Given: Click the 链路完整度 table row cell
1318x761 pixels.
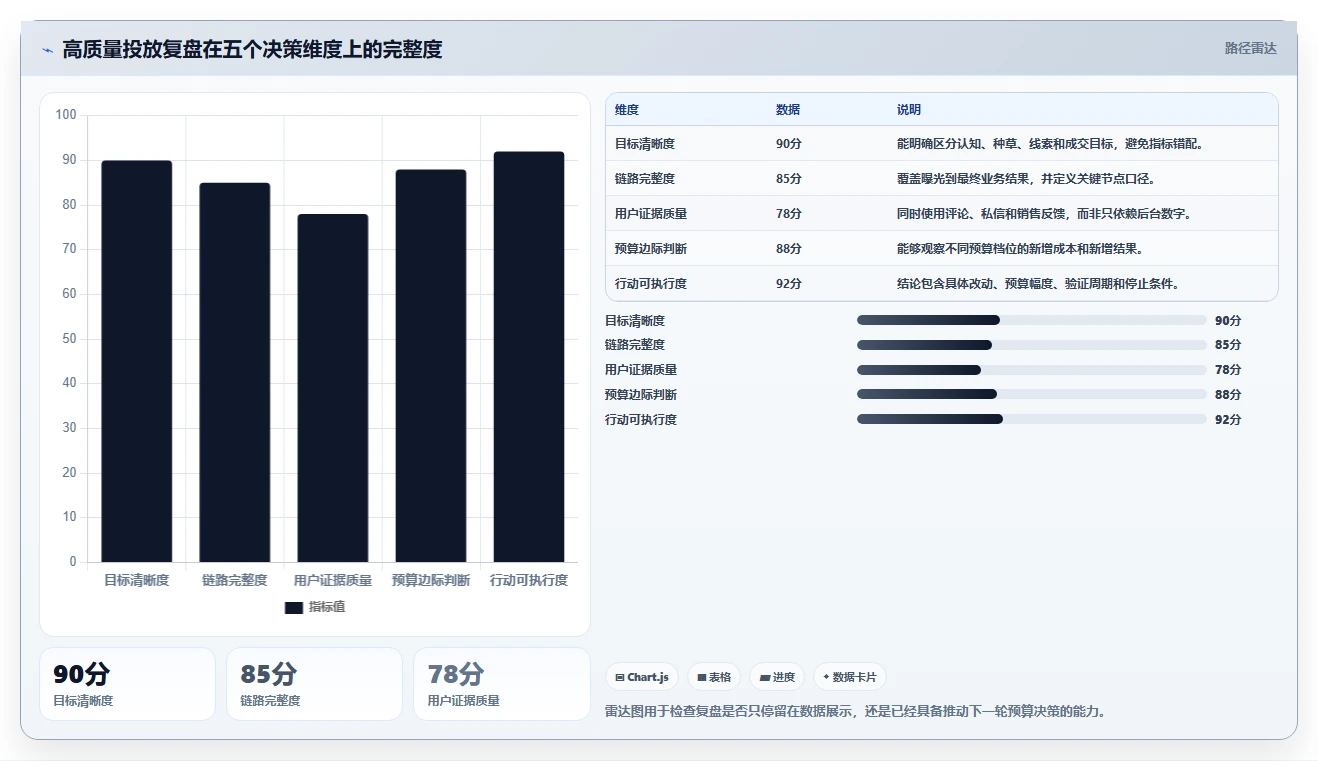Looking at the screenshot, I should (645, 179).
